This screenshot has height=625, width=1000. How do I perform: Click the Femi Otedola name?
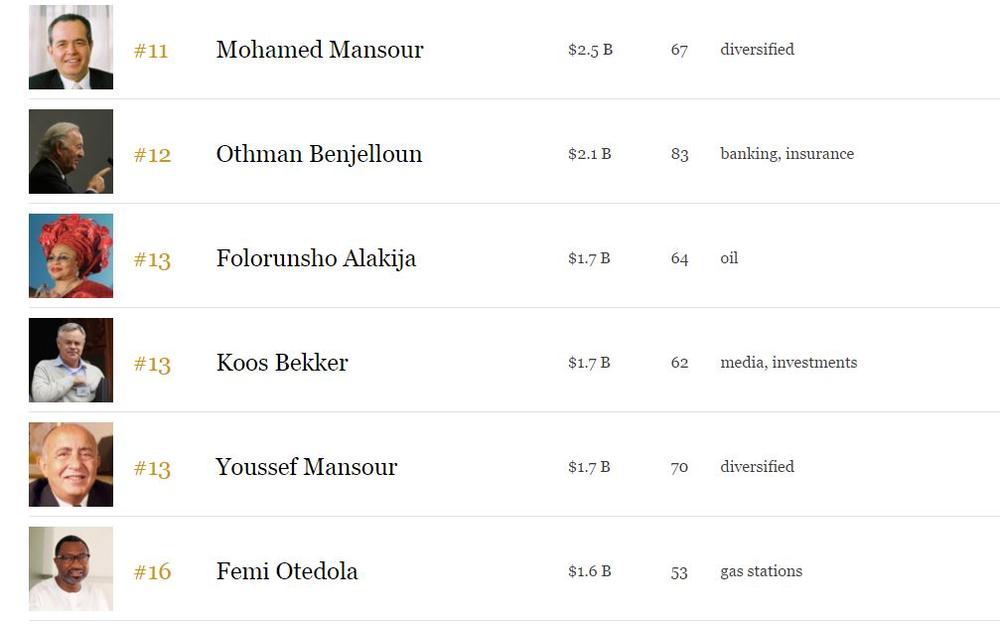287,571
